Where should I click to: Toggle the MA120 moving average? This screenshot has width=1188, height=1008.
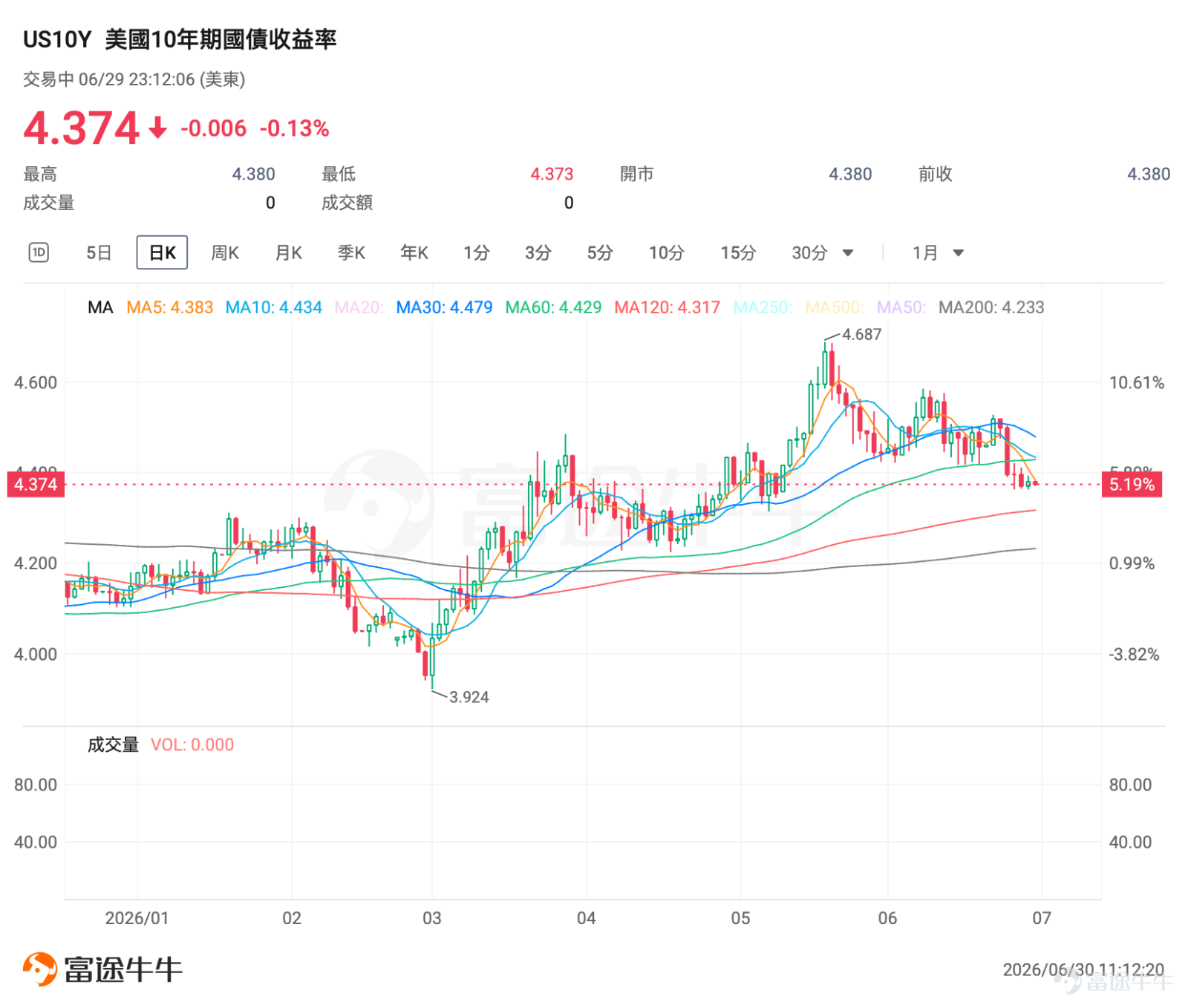pyautogui.click(x=667, y=307)
